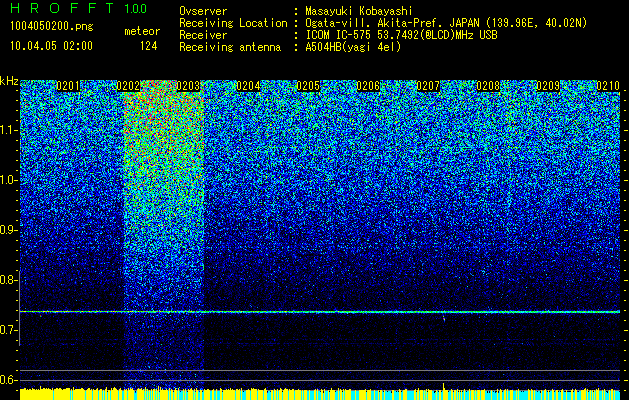Click the 0206 time marker
Screen dimensions: 629x400
coord(368,86)
